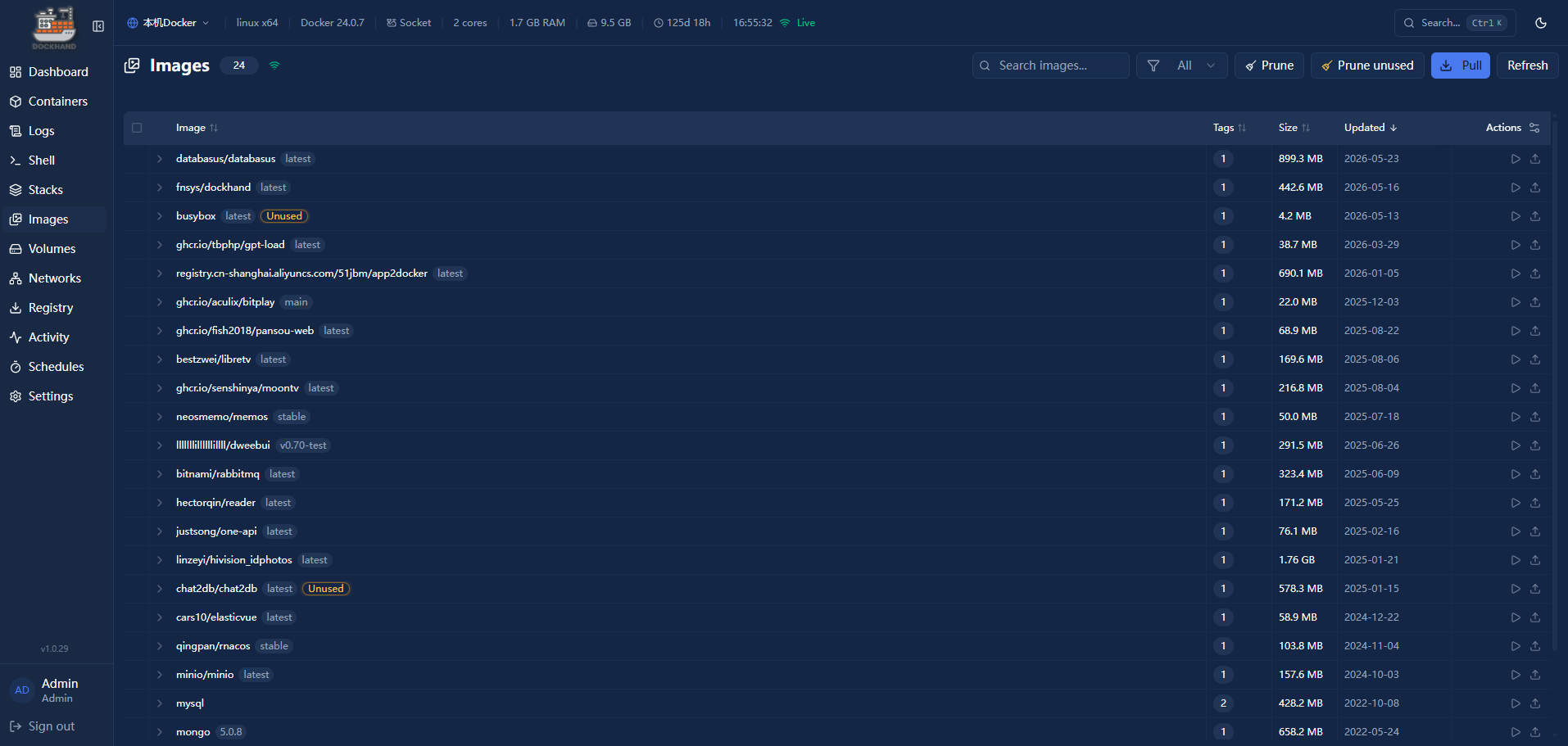This screenshot has width=1568, height=746.
Task: Click the v0.70-test tag on dweebui
Action: click(303, 445)
